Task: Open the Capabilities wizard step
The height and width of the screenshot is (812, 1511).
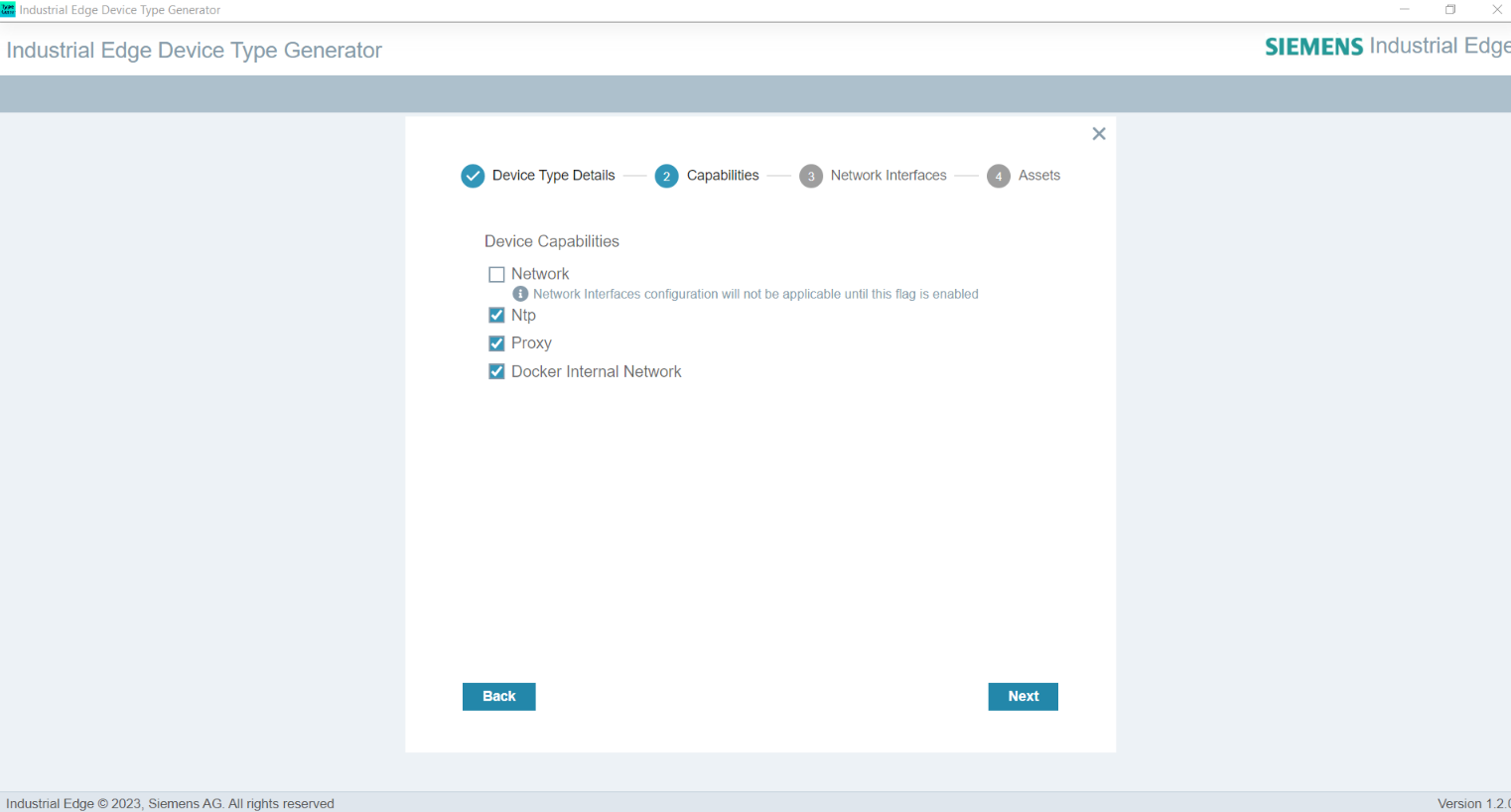Action: [x=722, y=176]
